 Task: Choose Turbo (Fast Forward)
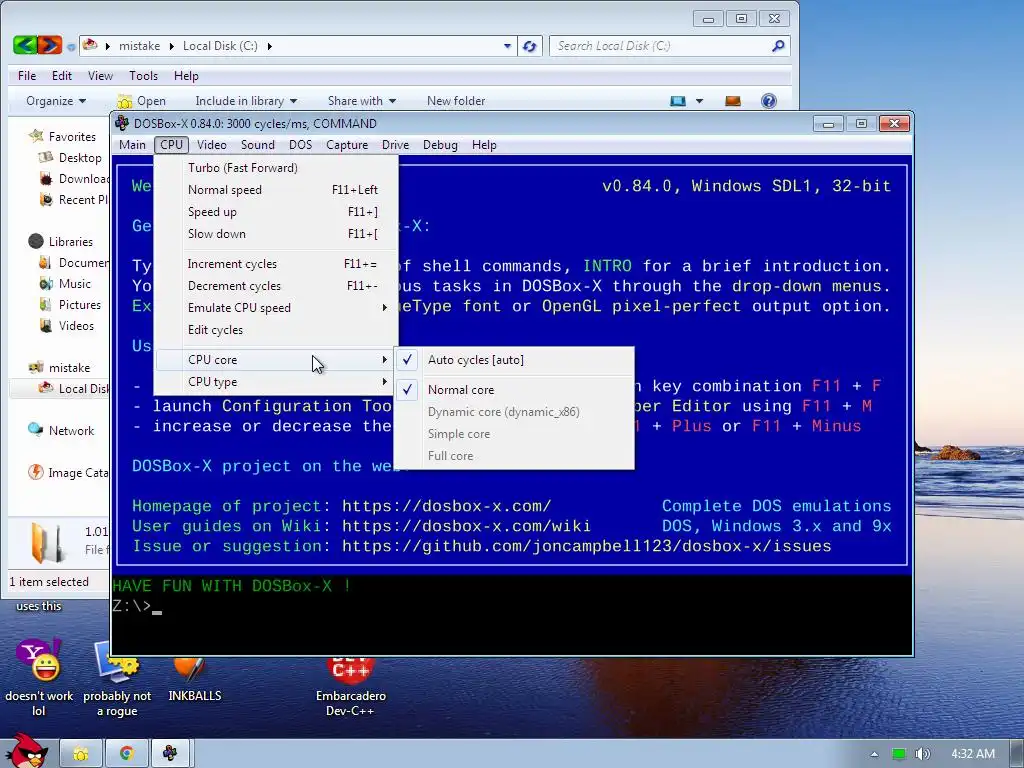click(x=276, y=168)
